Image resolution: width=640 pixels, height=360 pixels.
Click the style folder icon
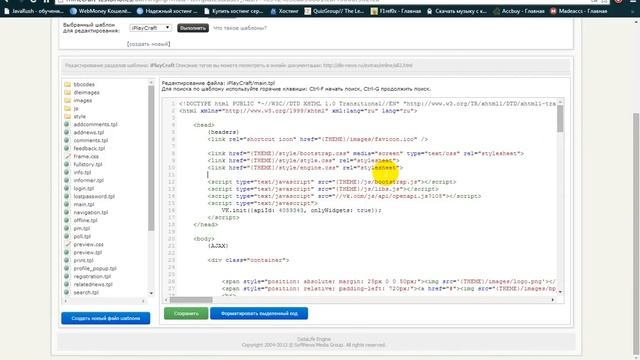coord(67,116)
